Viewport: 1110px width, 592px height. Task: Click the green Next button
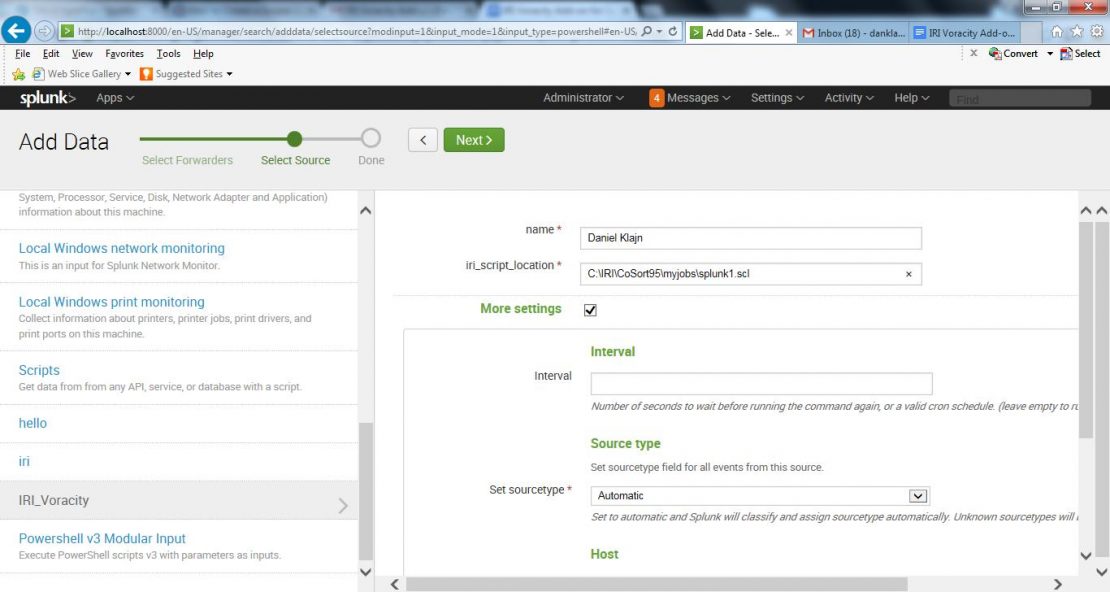474,140
